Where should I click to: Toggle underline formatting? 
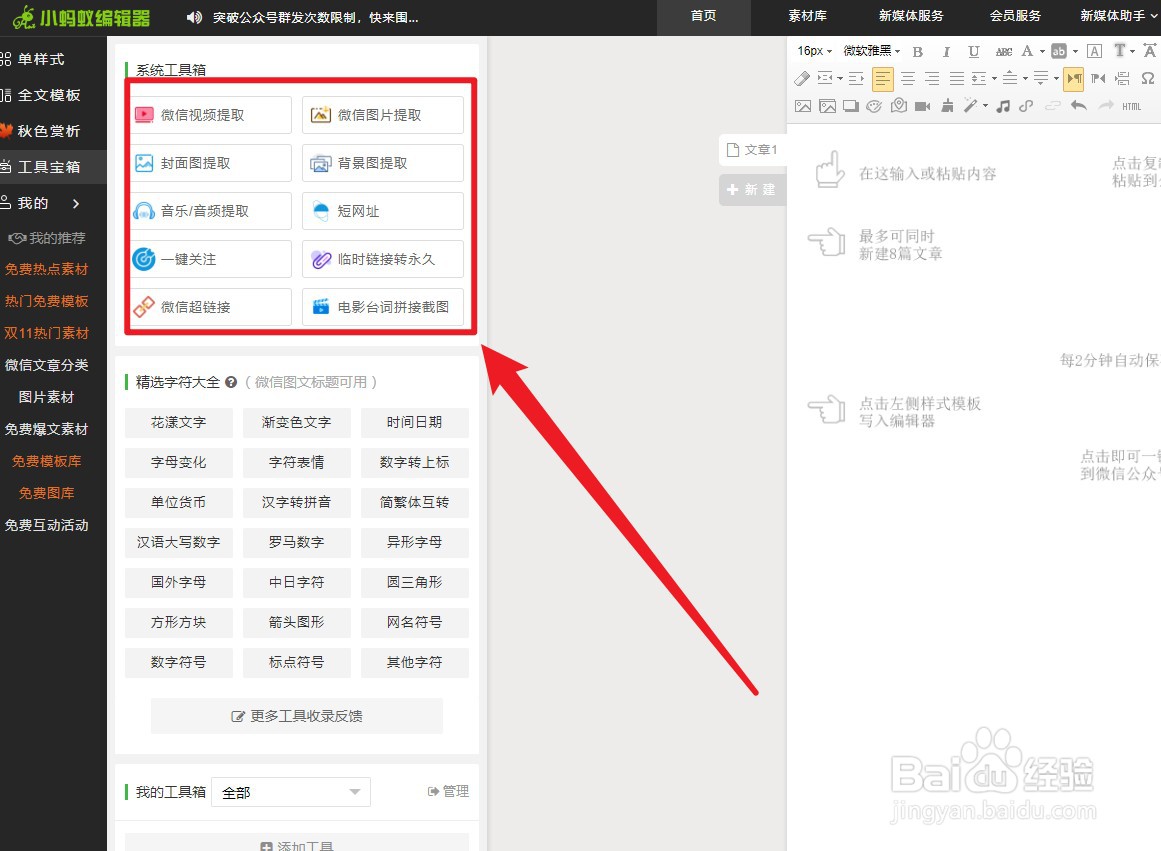click(974, 51)
